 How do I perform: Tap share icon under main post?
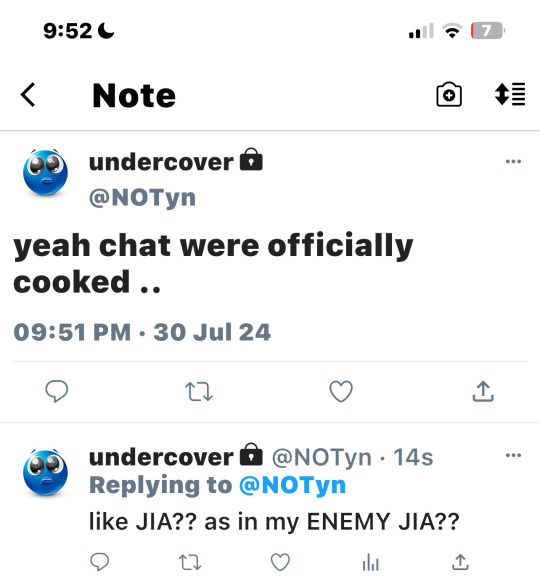483,391
